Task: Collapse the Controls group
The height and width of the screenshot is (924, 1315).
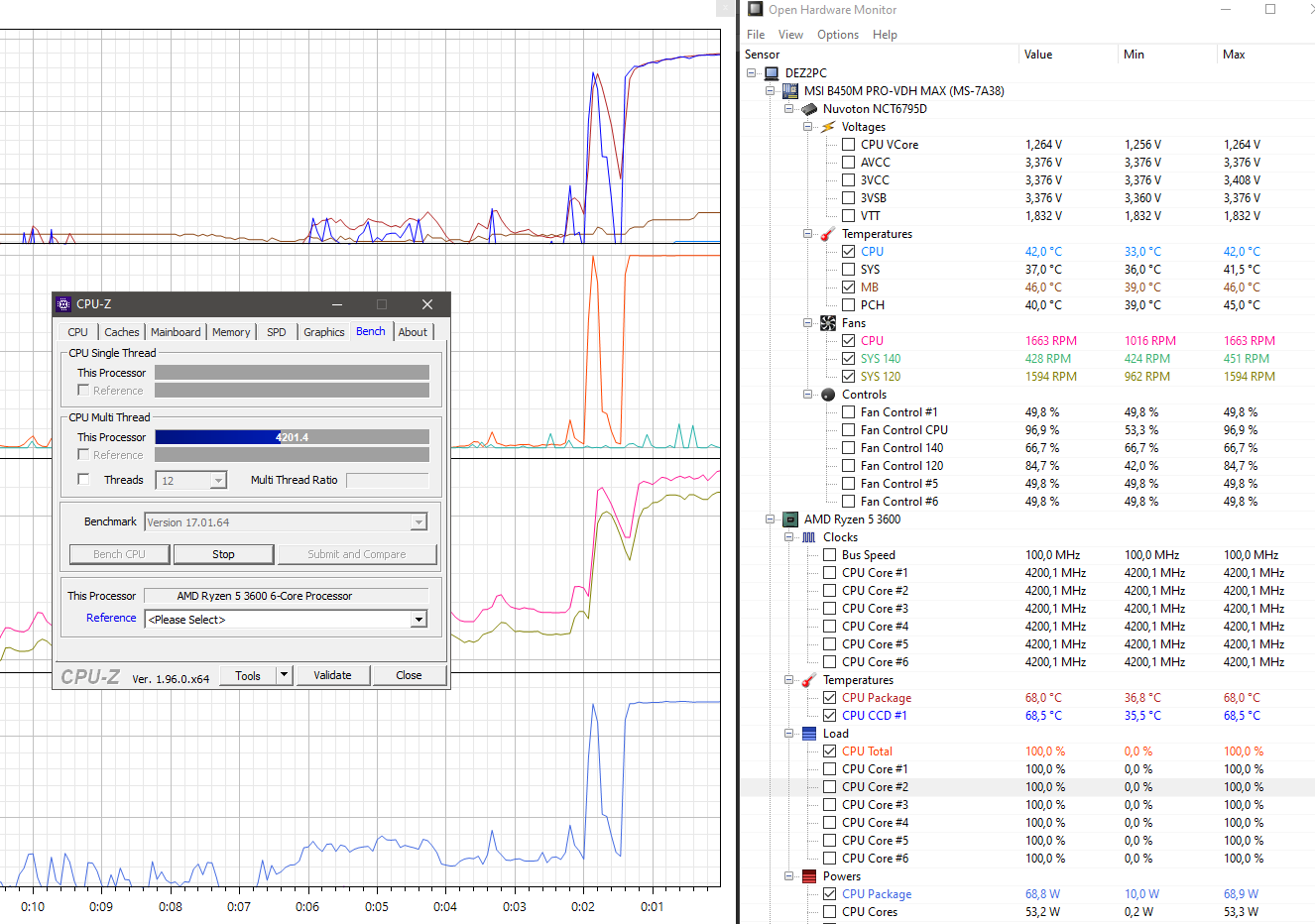Action: pyautogui.click(x=808, y=395)
